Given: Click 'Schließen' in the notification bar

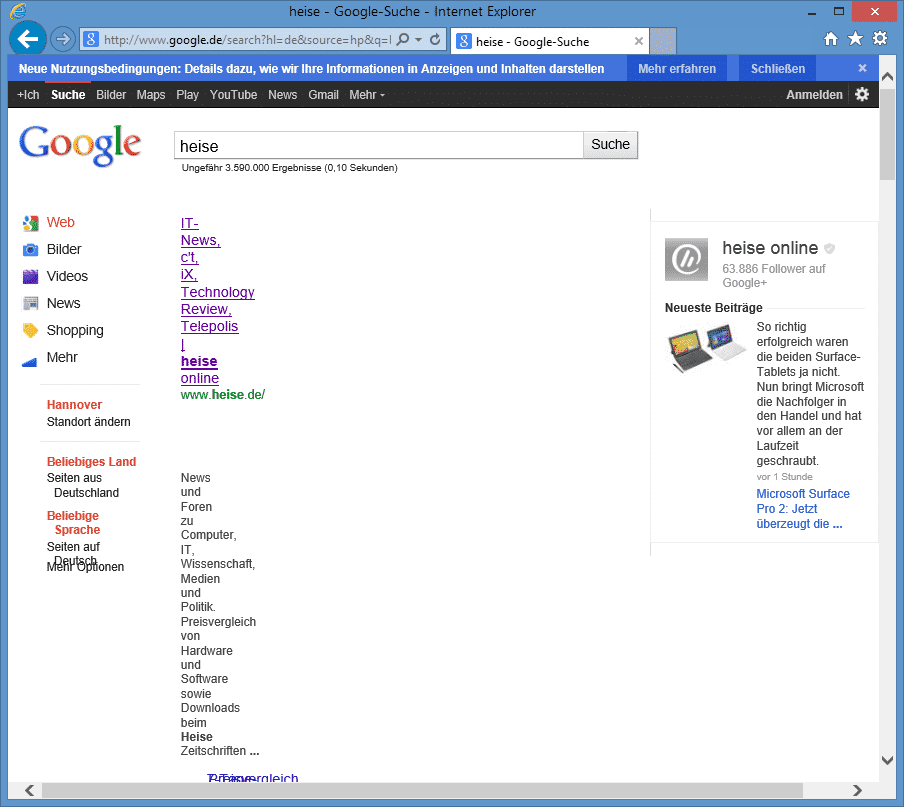Looking at the screenshot, I should click(x=777, y=69).
